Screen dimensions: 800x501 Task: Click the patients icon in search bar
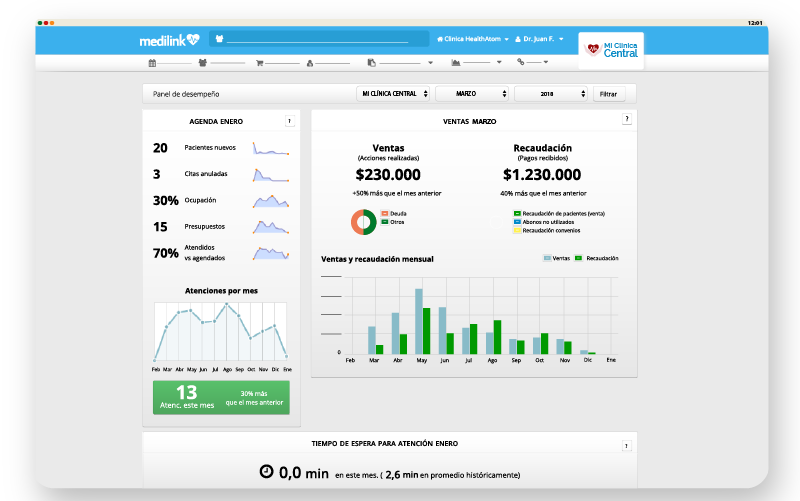tap(219, 39)
